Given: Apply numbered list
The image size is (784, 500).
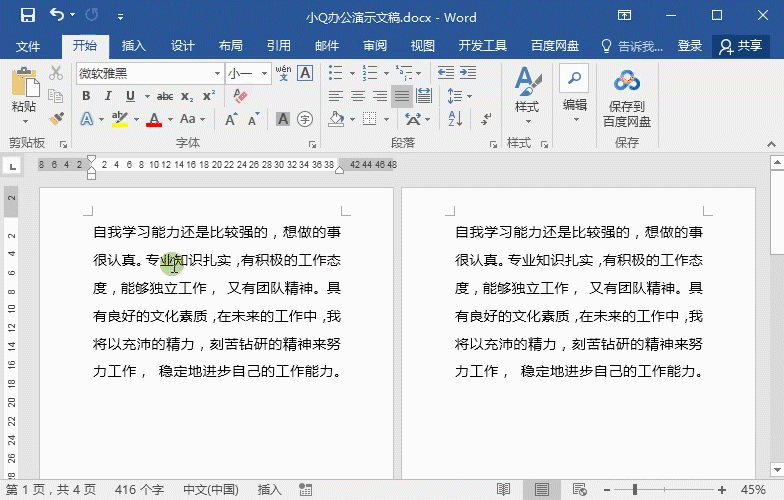Looking at the screenshot, I should 370,73.
